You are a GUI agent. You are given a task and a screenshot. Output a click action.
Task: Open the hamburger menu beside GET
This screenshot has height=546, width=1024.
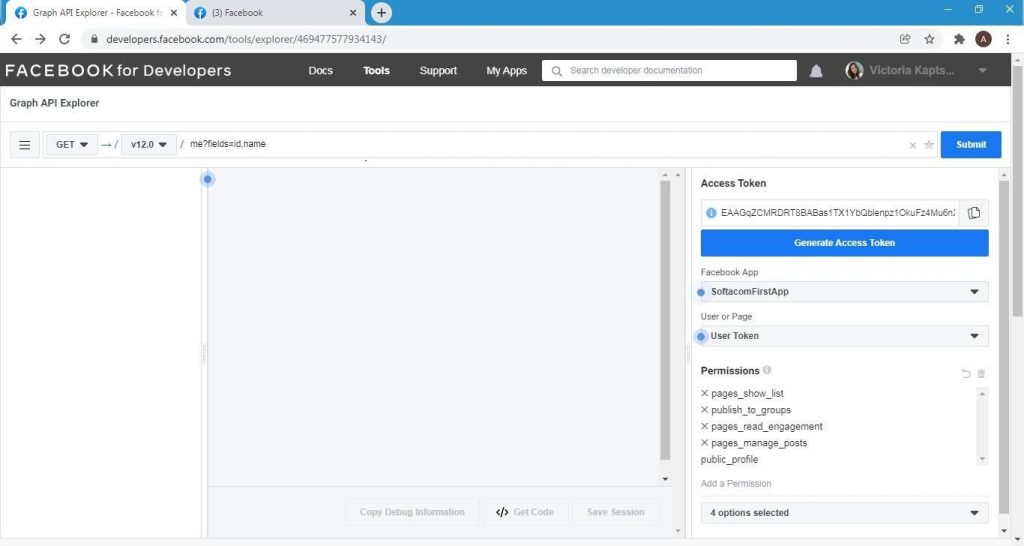coord(25,145)
